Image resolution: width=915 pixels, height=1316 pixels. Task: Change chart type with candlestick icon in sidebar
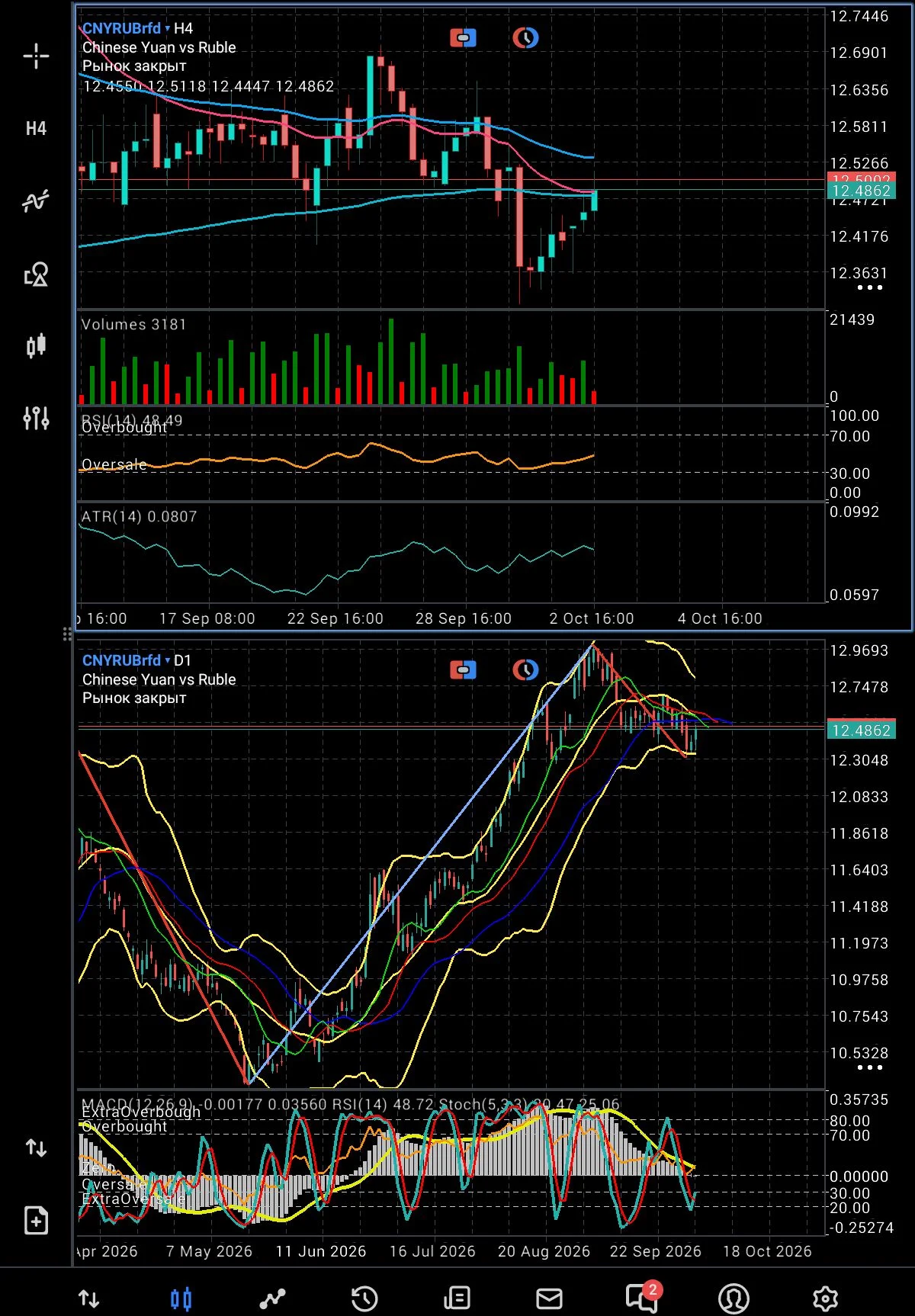click(x=36, y=346)
